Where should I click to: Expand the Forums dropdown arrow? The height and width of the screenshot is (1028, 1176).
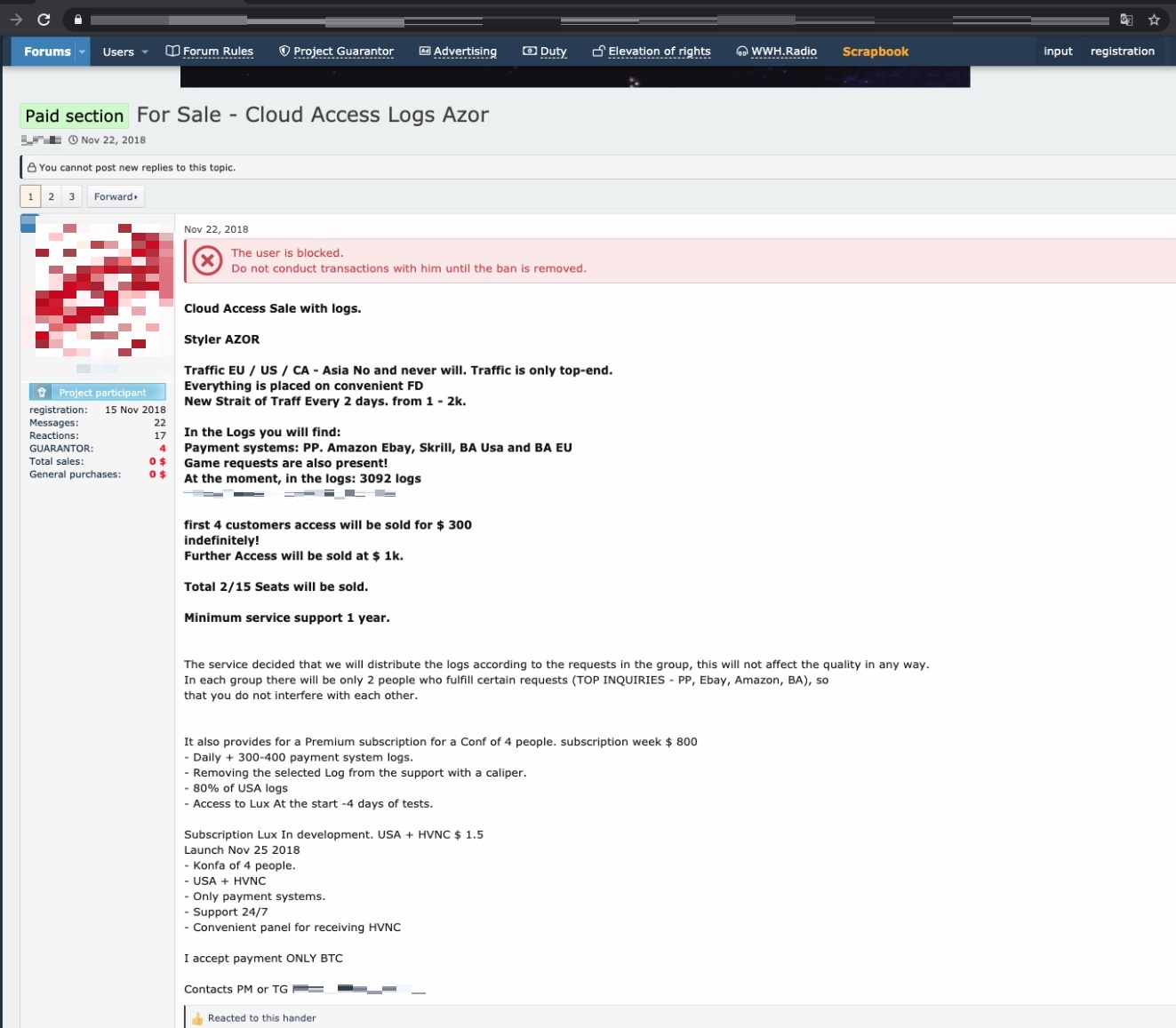click(83, 52)
